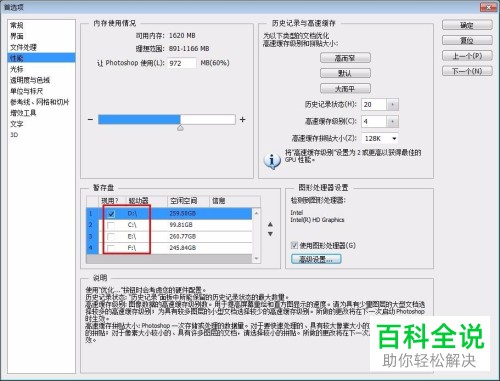Click the blue info icon near GPU tip
Screen dimensions: 500x381
[x=272, y=161]
